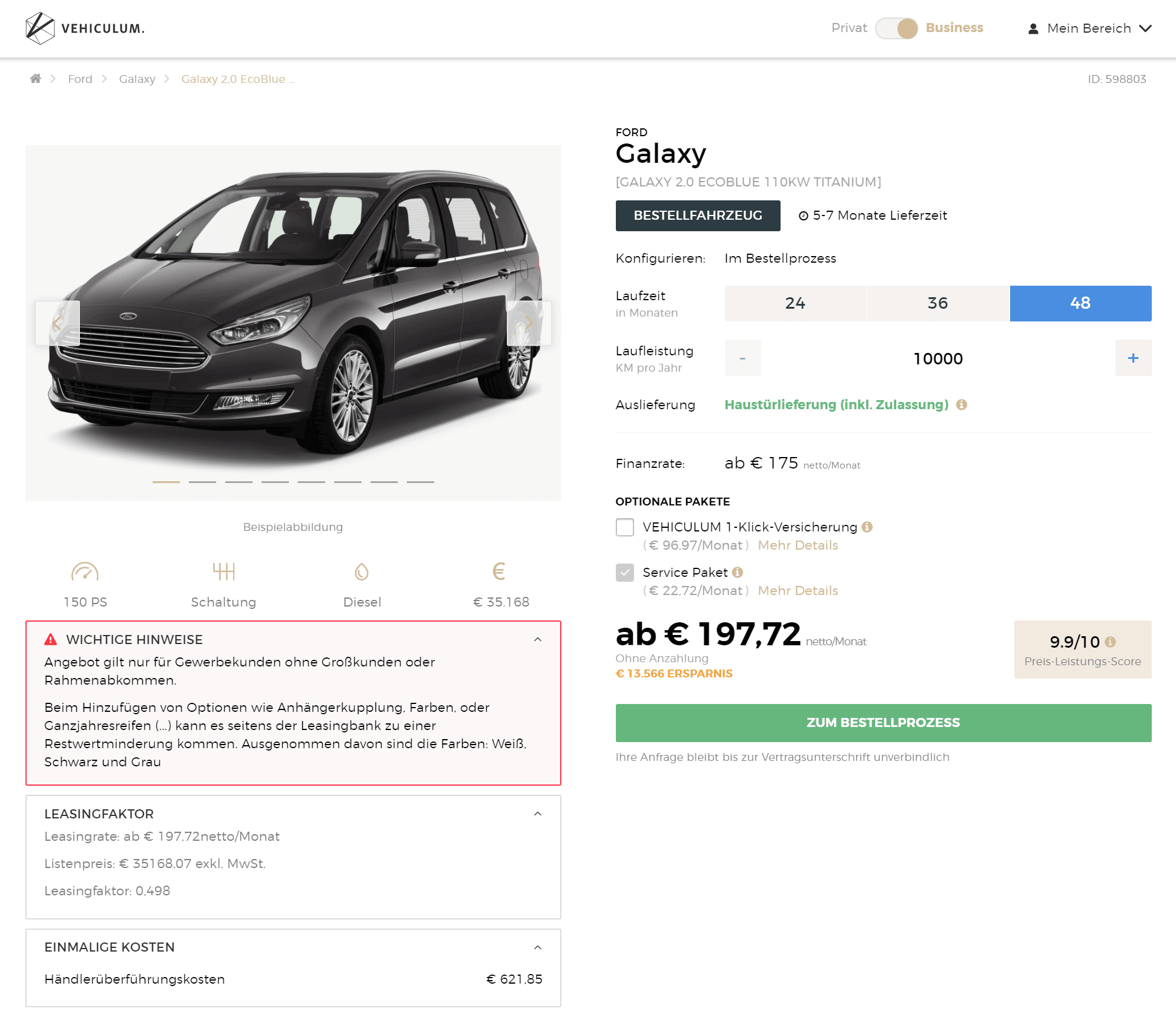Toggle the Privat/Business switch

(x=897, y=28)
